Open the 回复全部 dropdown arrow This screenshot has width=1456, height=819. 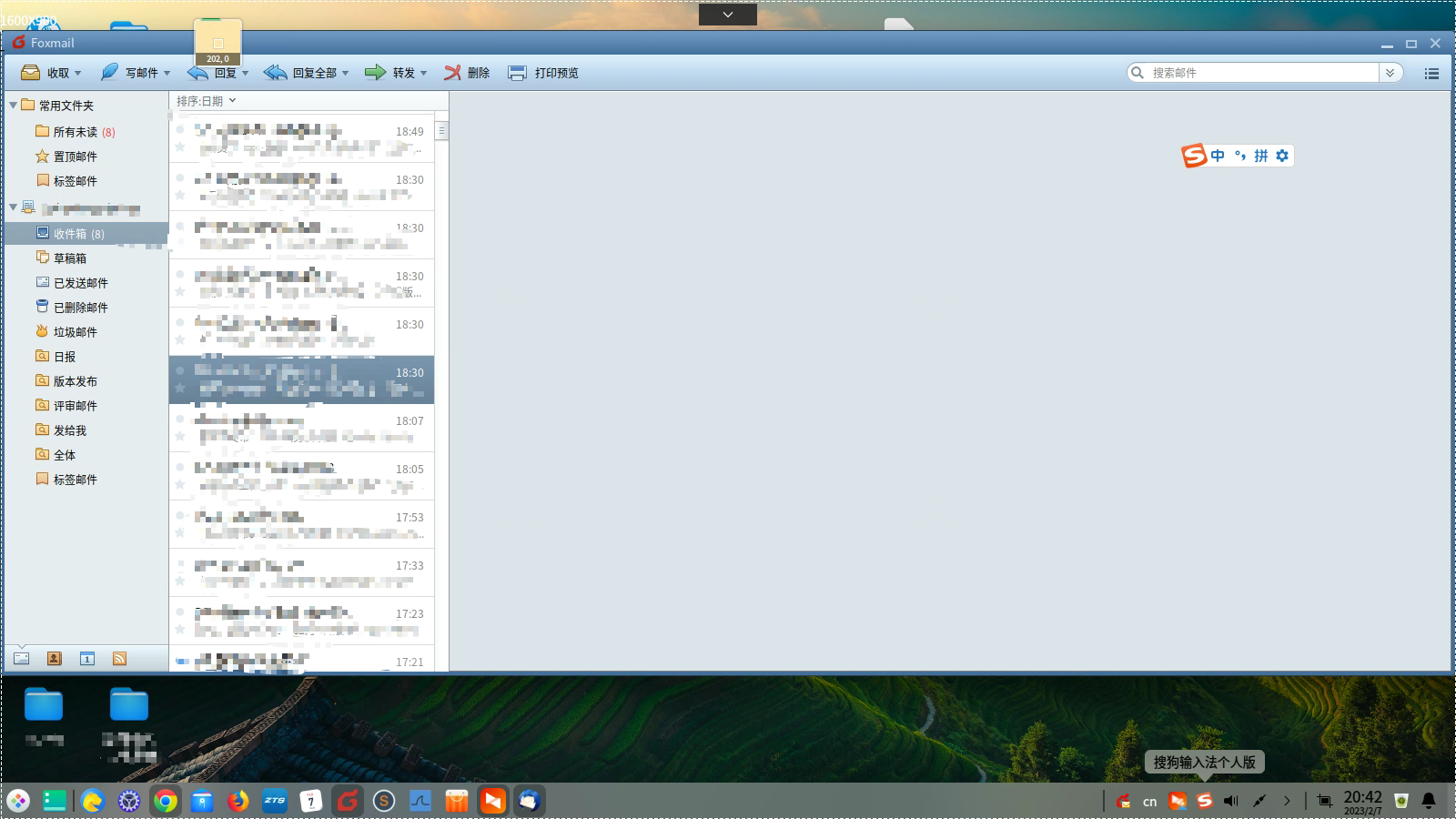(346, 73)
